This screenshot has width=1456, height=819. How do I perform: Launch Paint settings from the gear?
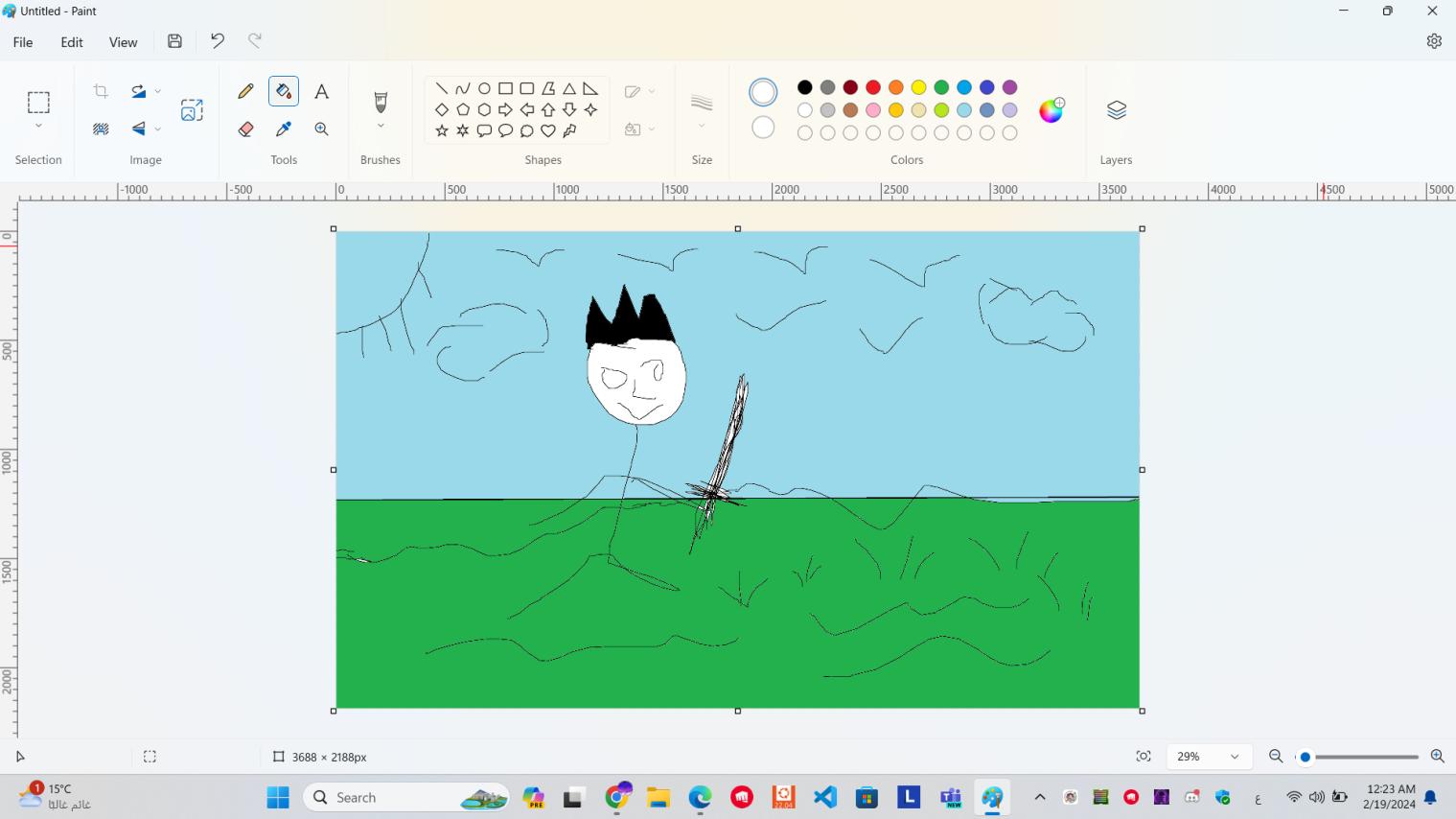click(1433, 41)
